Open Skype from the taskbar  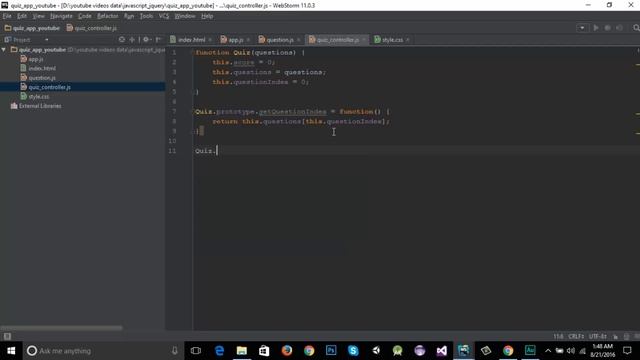click(x=353, y=351)
